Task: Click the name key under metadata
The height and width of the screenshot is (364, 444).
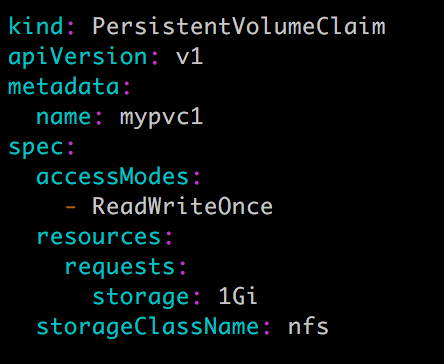Action: (63, 117)
